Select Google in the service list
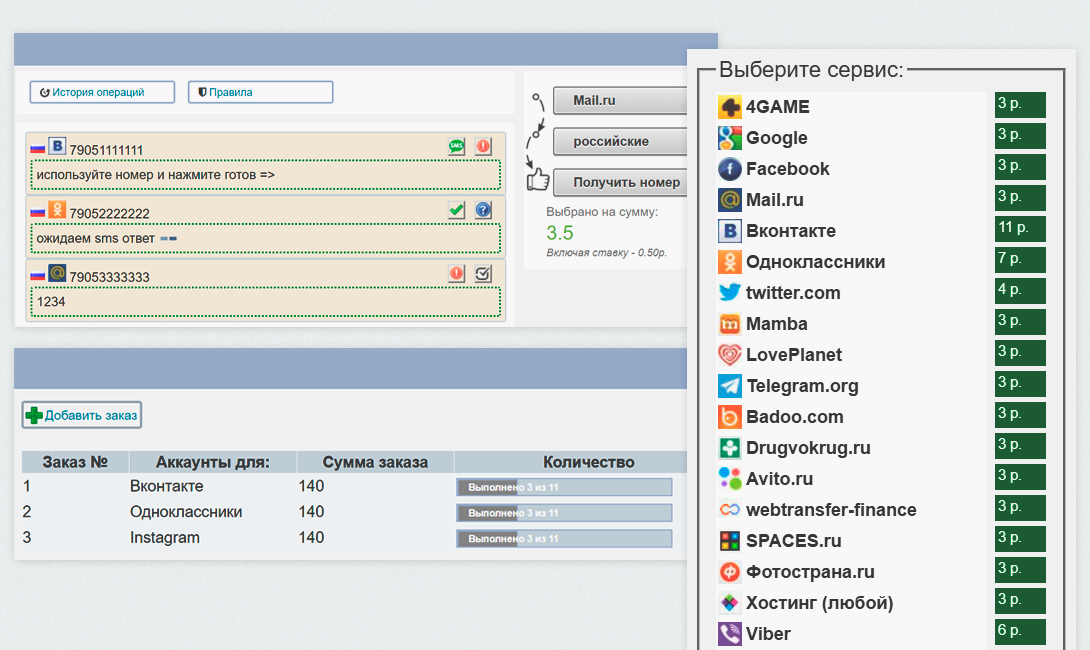The image size is (1090, 650). [776, 138]
